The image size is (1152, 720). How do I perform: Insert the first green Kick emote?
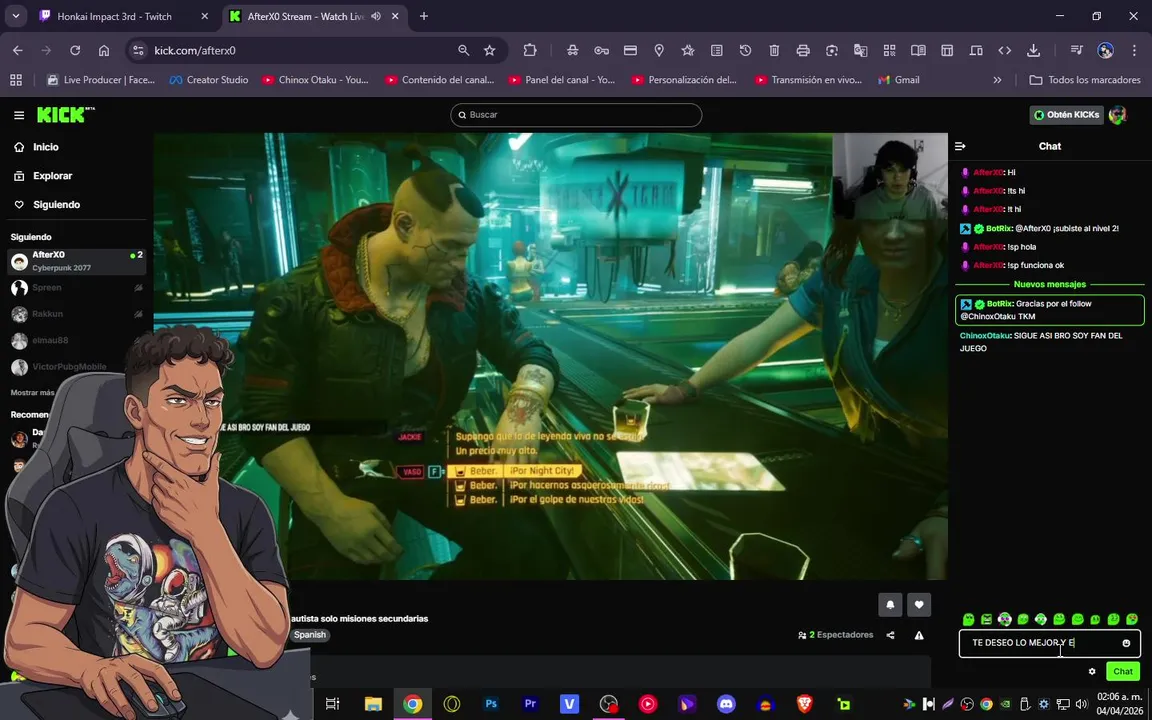pyautogui.click(x=968, y=619)
